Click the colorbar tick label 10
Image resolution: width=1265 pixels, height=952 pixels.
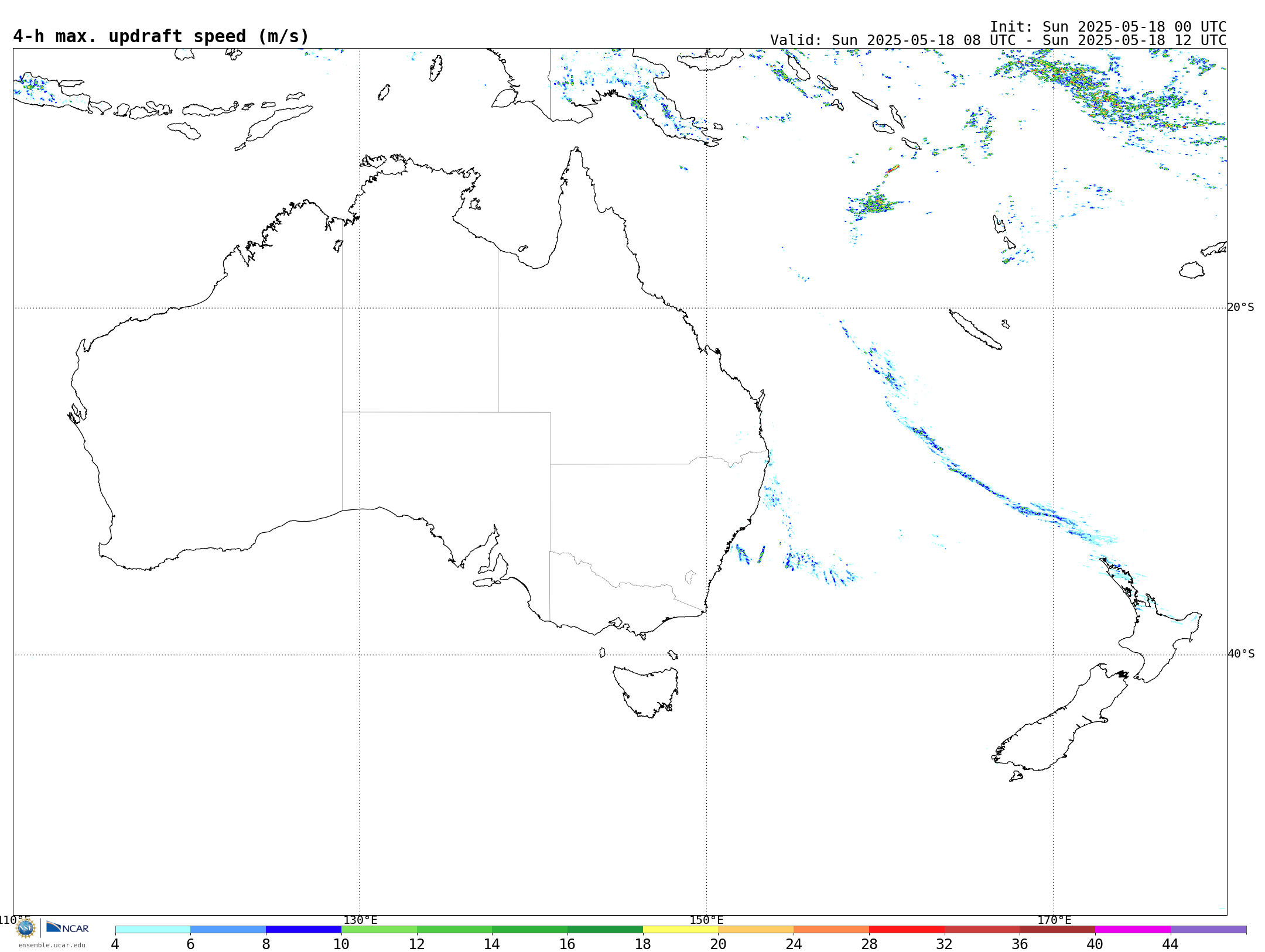pyautogui.click(x=341, y=944)
